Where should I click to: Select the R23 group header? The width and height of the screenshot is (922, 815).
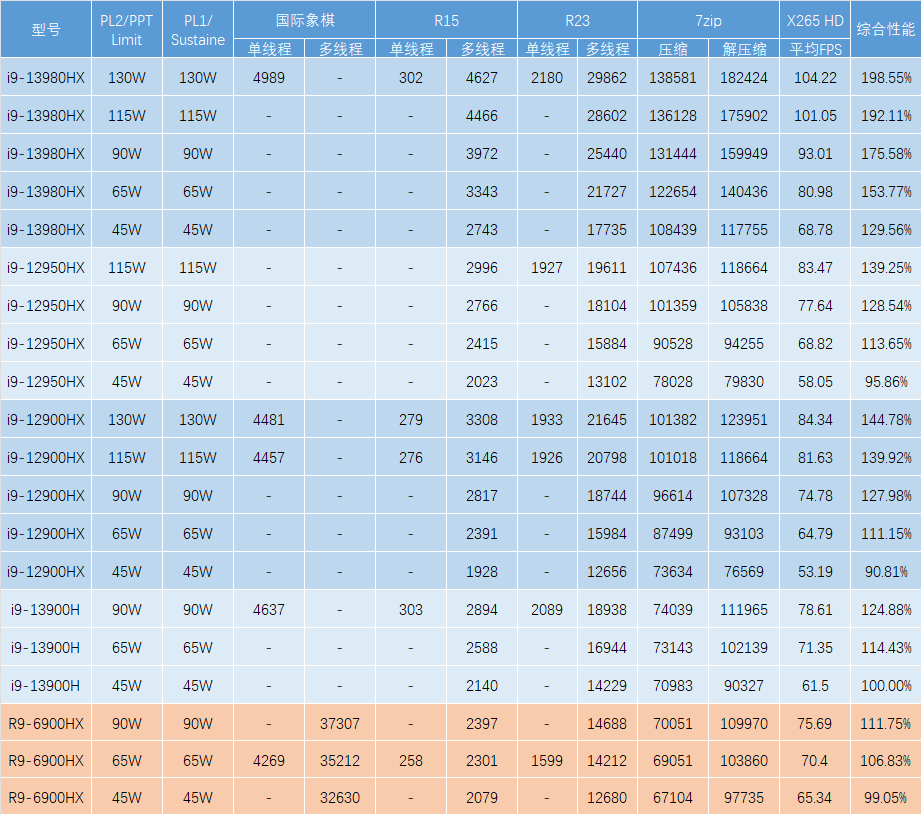[577, 19]
